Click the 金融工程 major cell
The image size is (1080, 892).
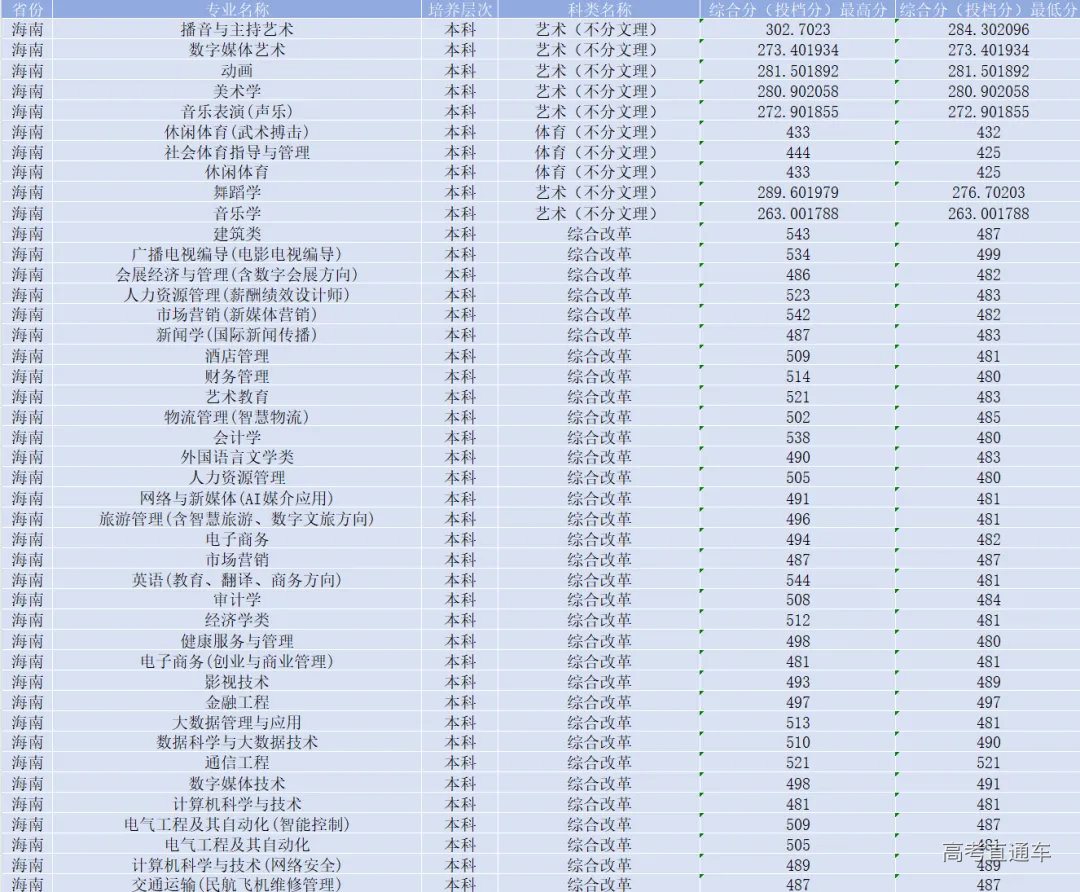(x=237, y=702)
